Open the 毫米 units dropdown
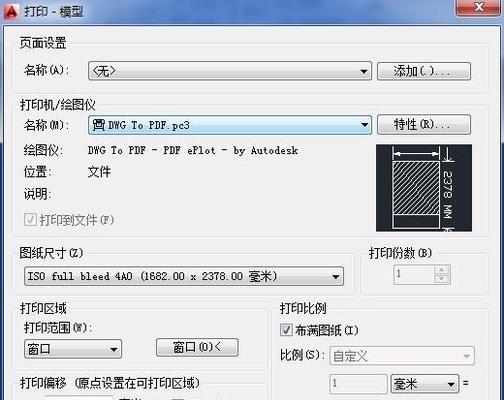This screenshot has width=504, height=400. point(425,384)
